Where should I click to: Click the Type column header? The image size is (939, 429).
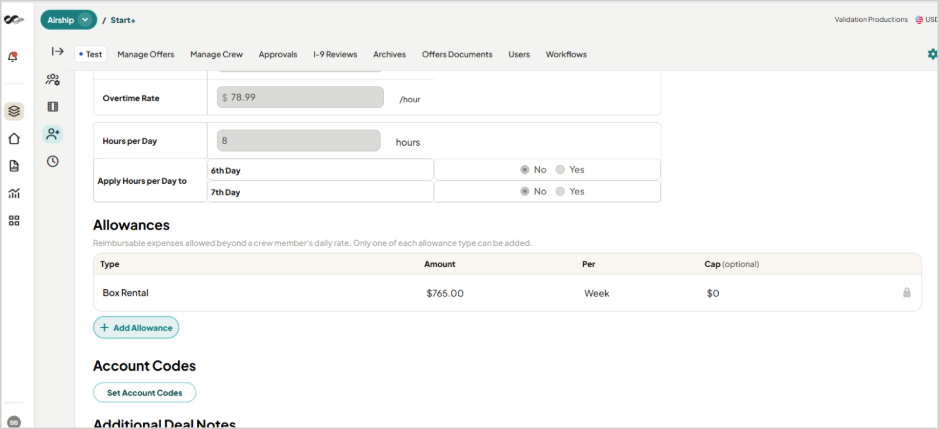click(x=110, y=264)
